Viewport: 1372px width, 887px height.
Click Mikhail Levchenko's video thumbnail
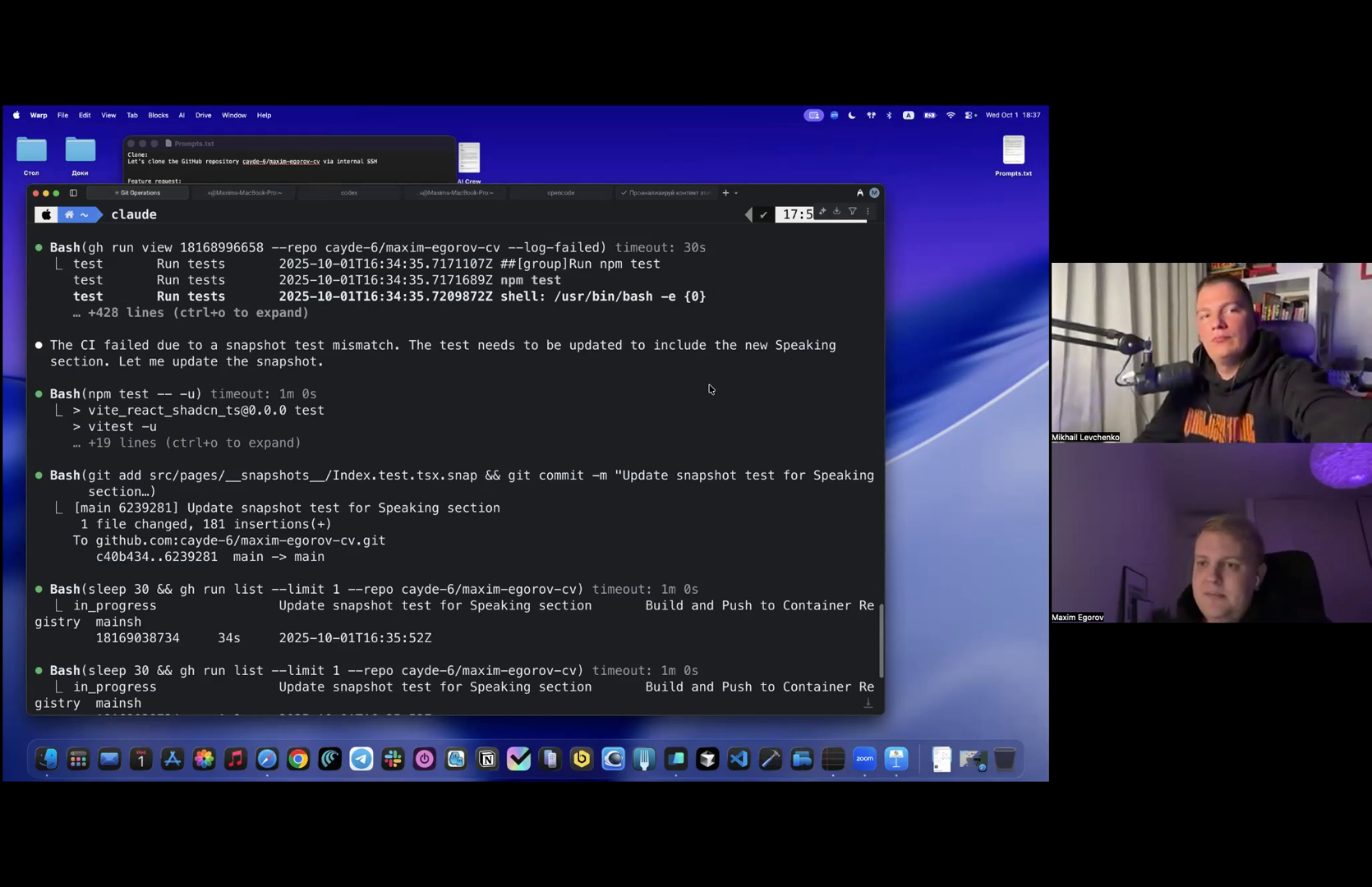(1212, 352)
